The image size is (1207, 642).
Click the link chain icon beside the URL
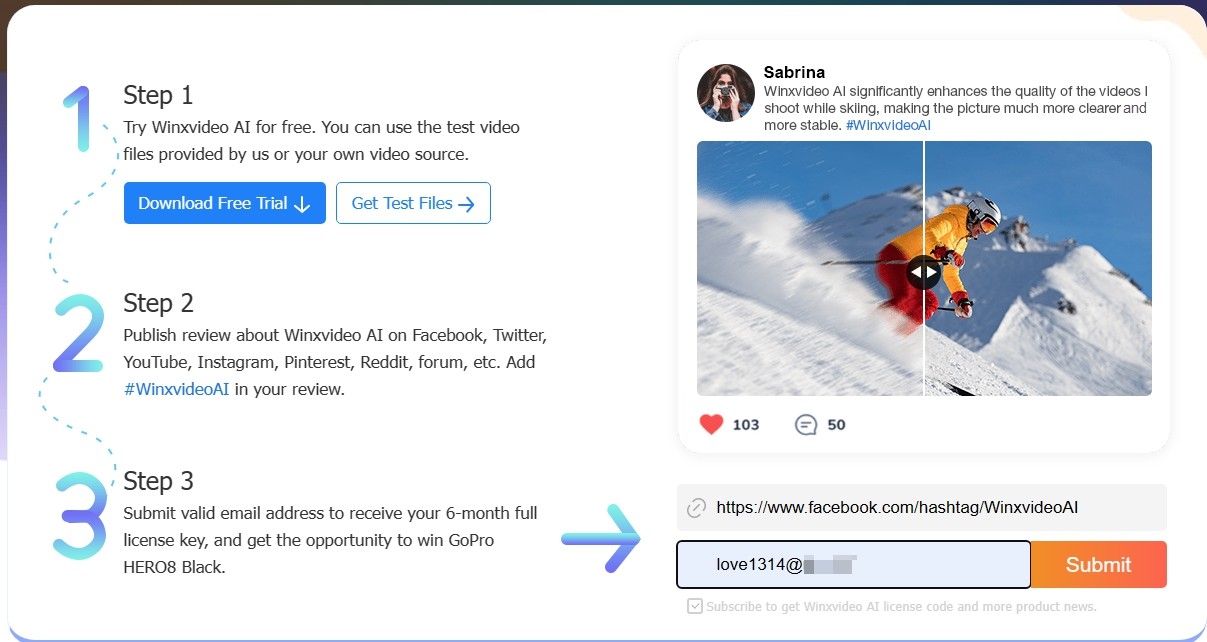pos(697,508)
